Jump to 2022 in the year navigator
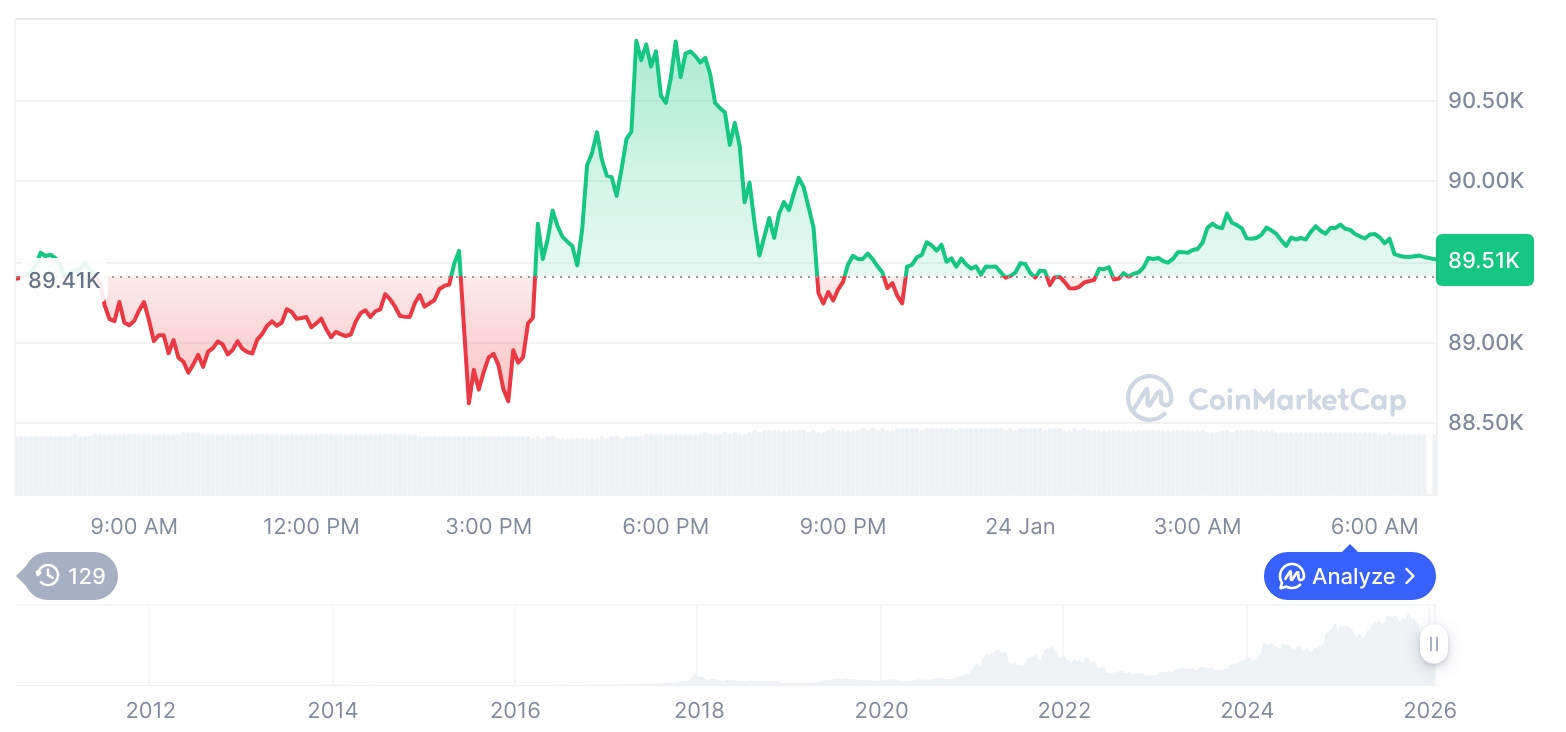1566x732 pixels. (x=1064, y=711)
